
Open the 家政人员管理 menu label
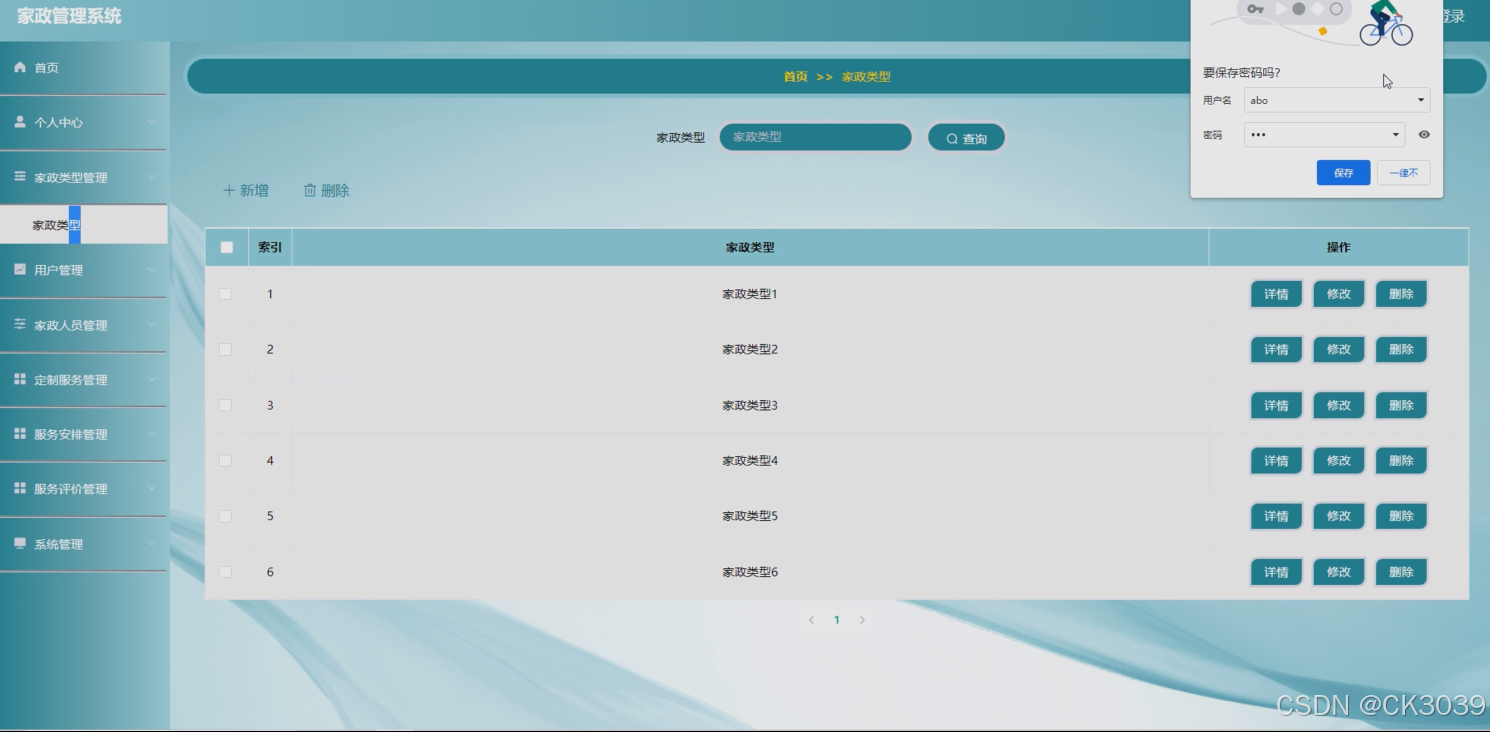click(70, 325)
